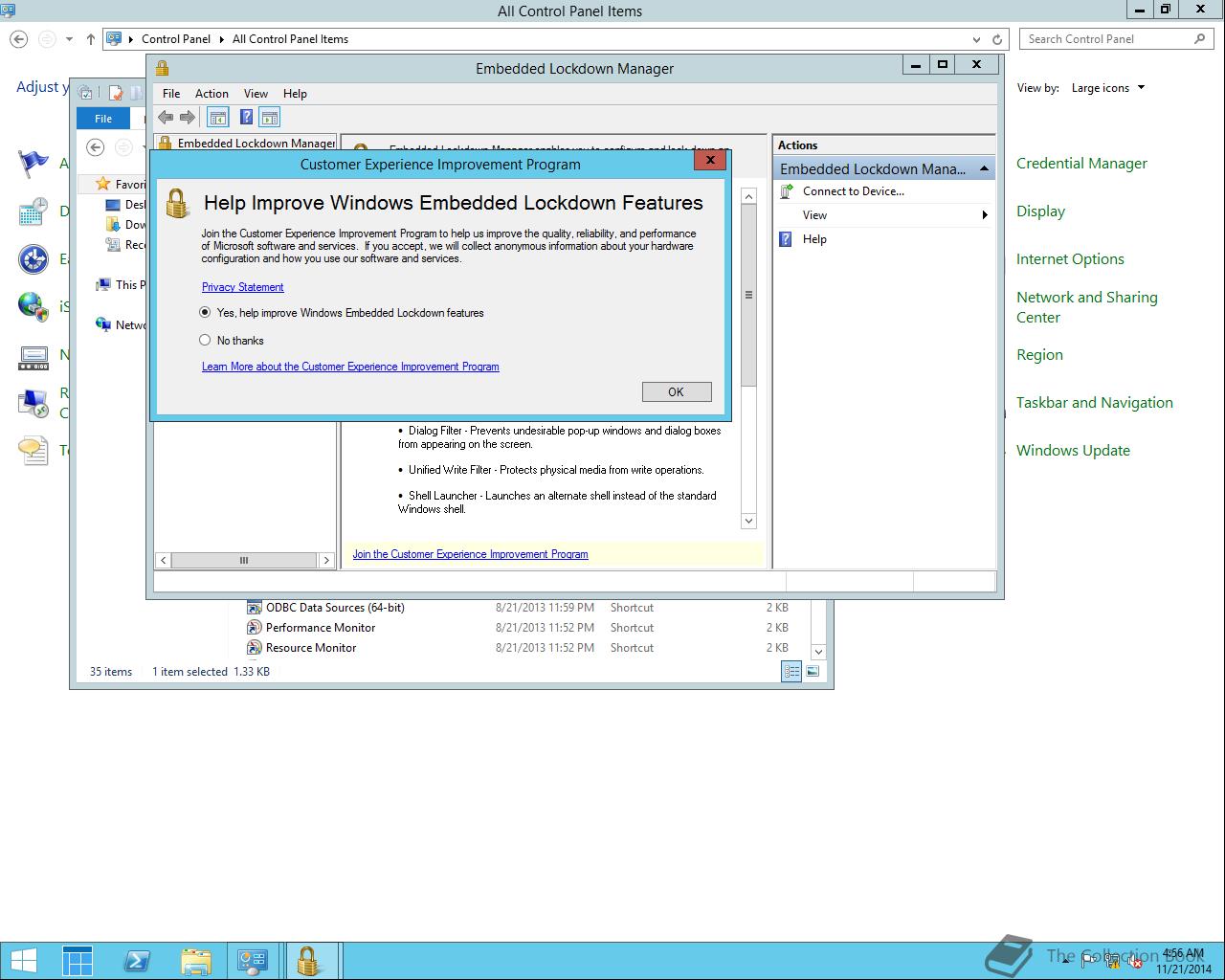
Task: Refresh the Control Panel address bar
Action: tap(997, 39)
